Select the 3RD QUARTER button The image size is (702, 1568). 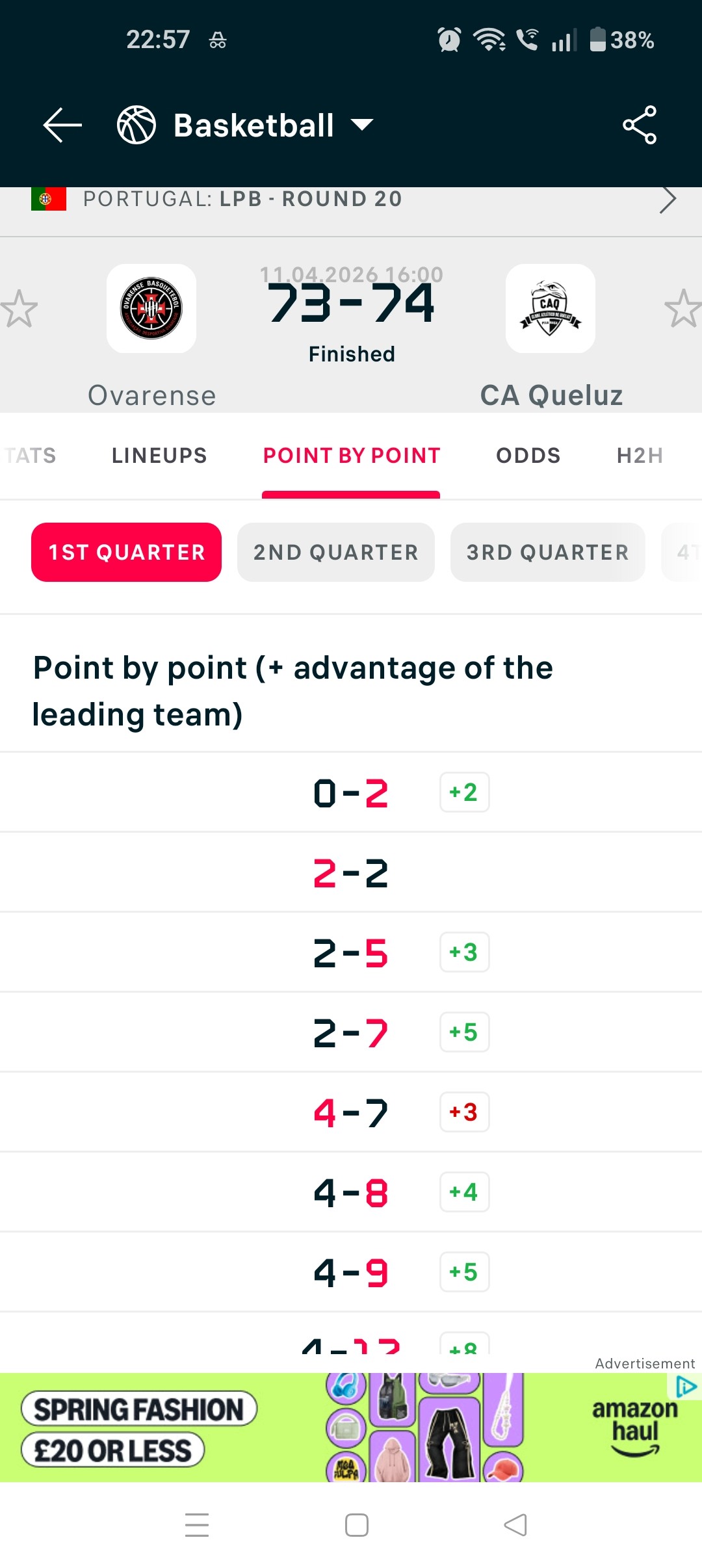(548, 552)
